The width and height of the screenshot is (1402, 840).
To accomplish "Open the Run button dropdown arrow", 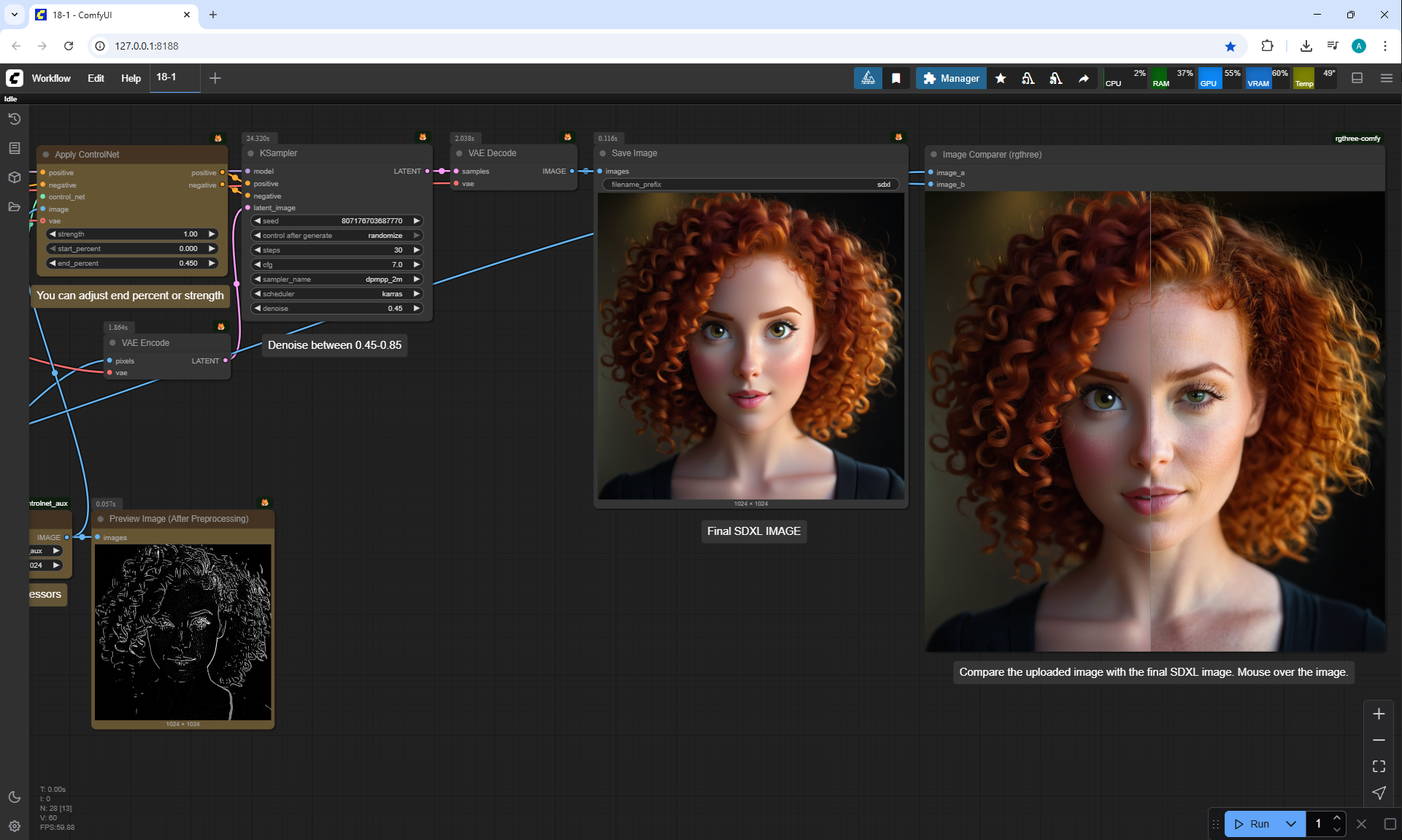I will click(1291, 824).
